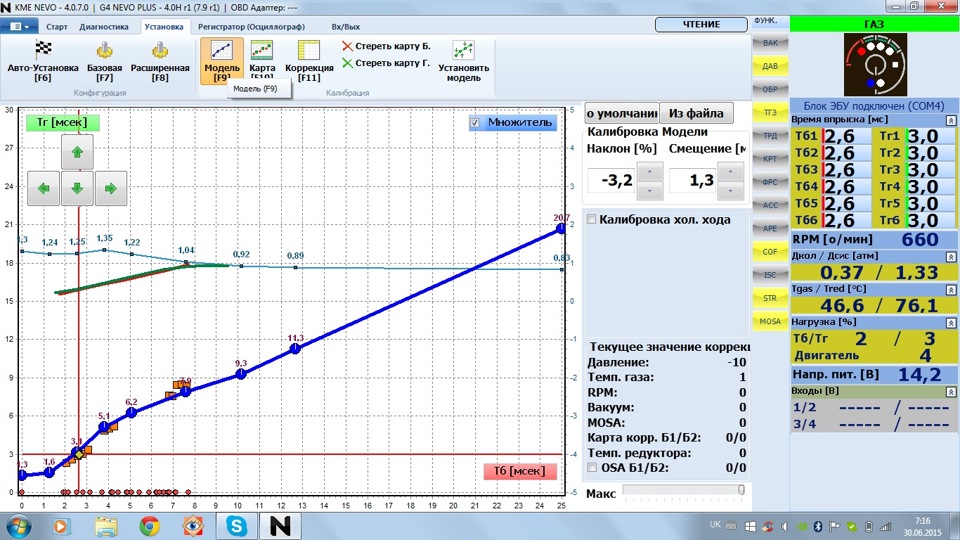Collapse the Tgas / Tred temperature panel
960x540 pixels.
(x=951, y=290)
